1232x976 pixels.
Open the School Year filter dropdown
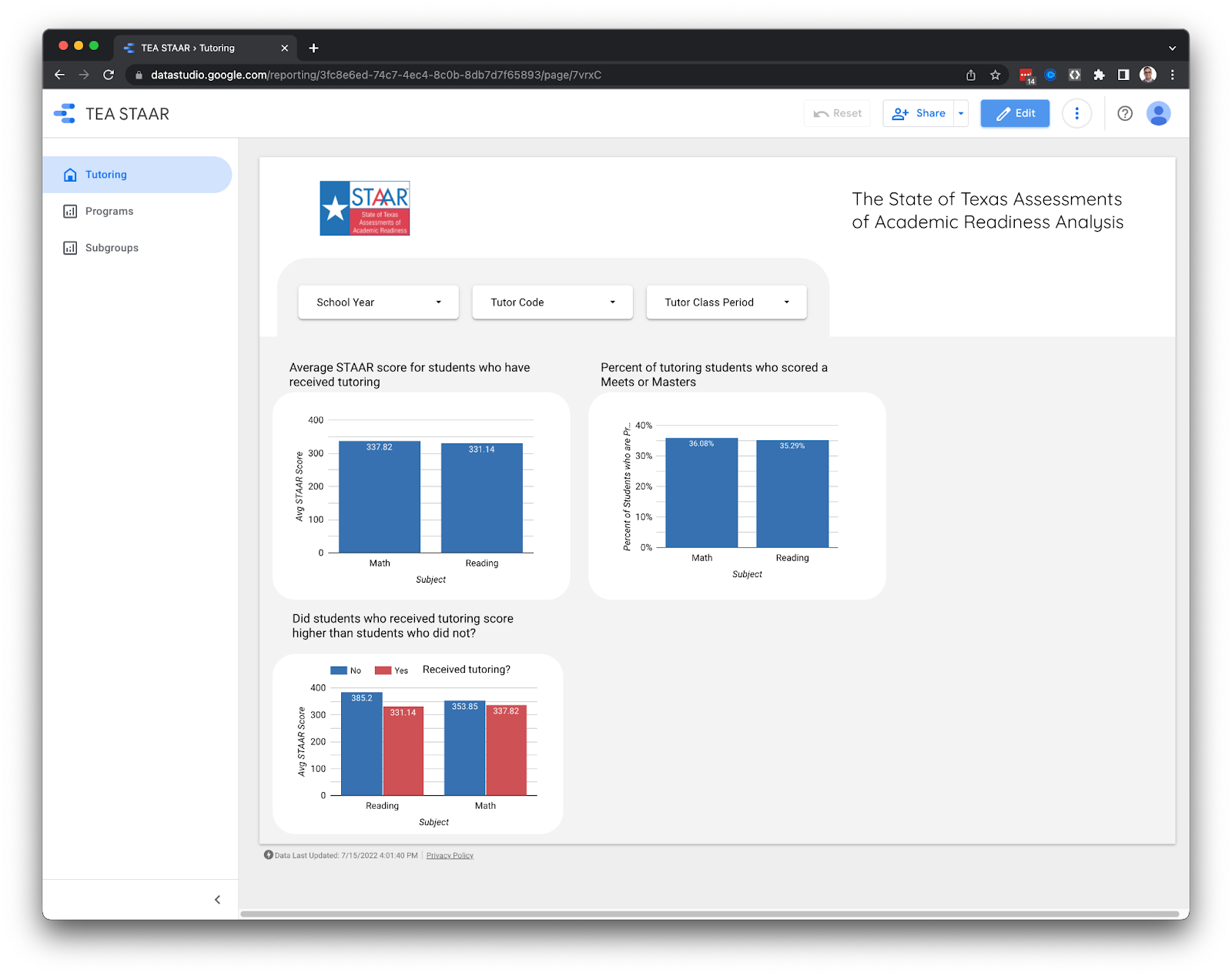(x=377, y=302)
